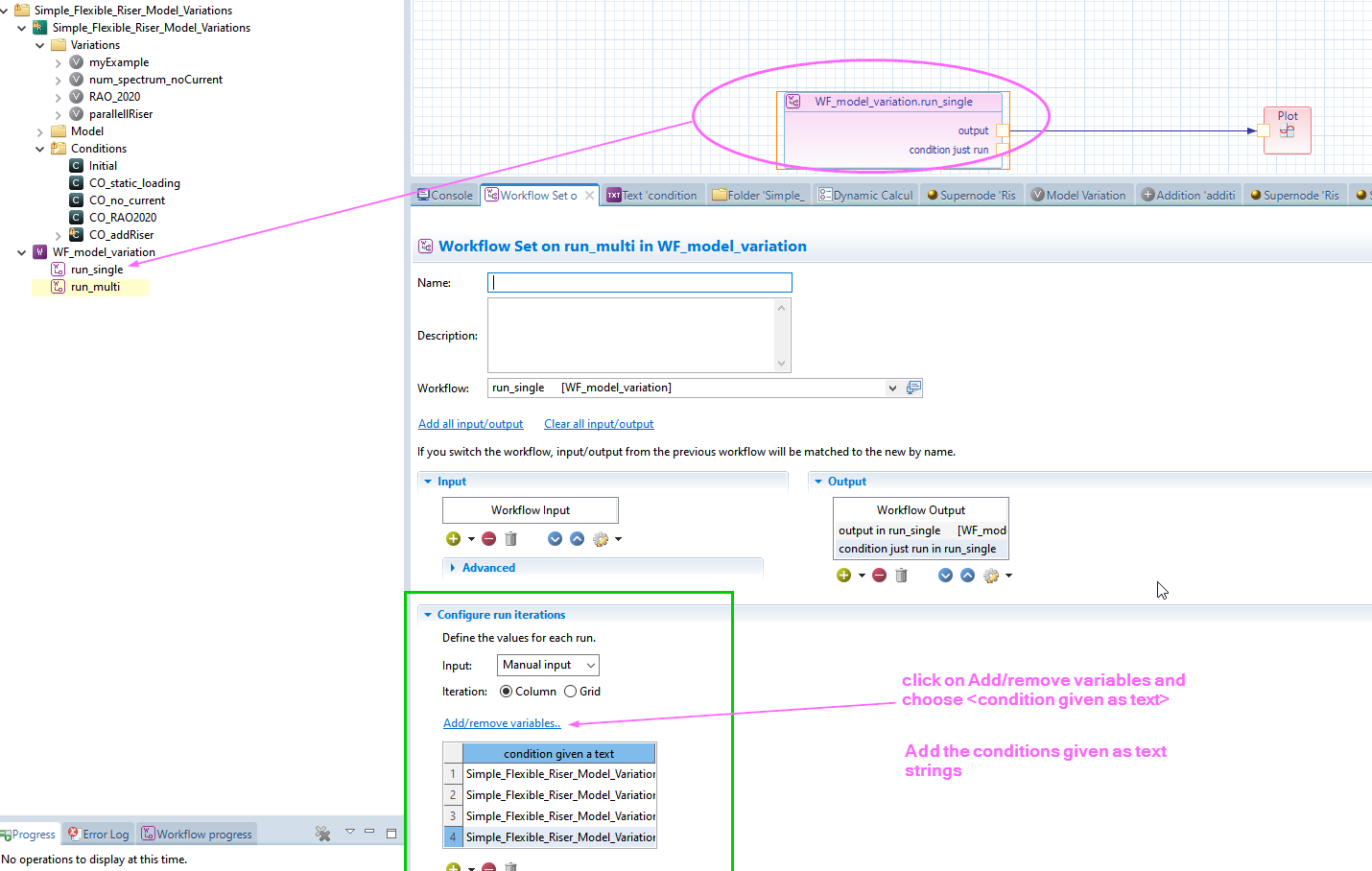The width and height of the screenshot is (1372, 871).
Task: Click trash icon under Workflow Output
Action: click(901, 576)
